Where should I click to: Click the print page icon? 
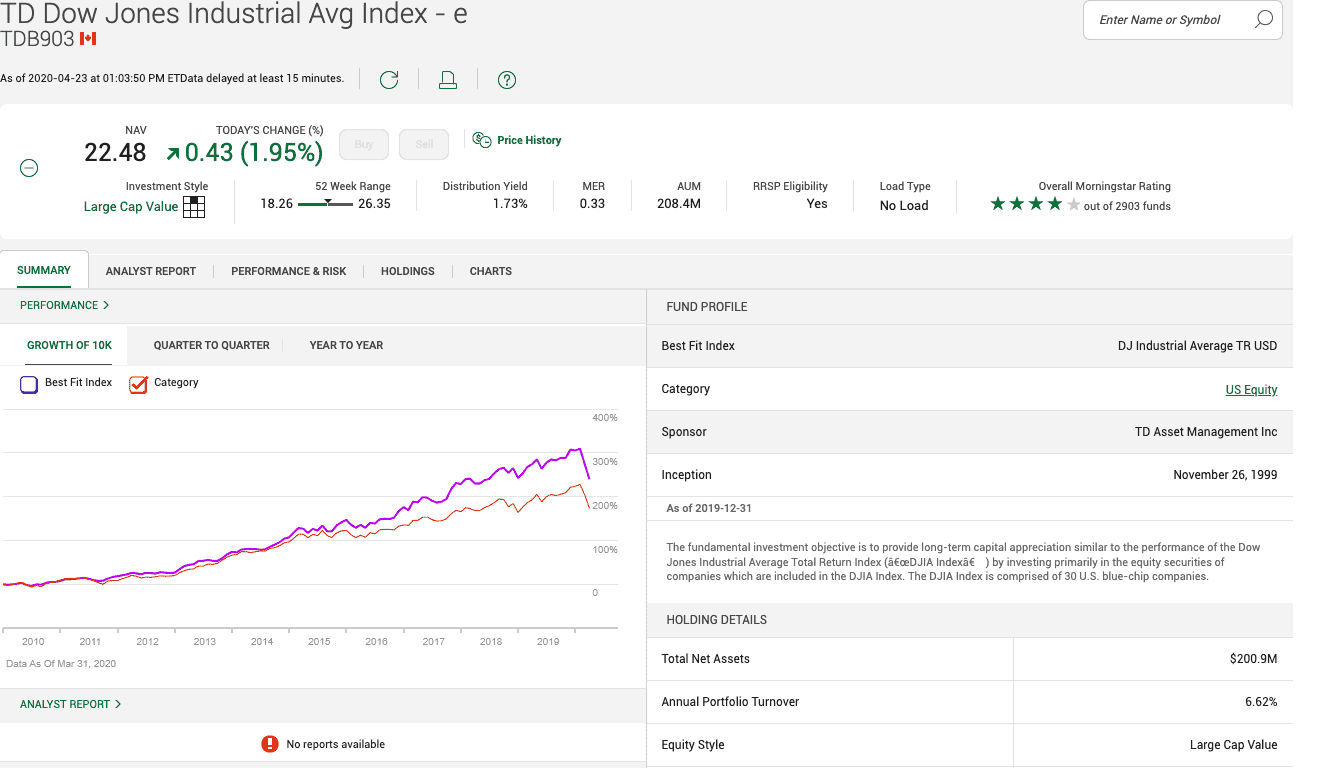coord(448,80)
